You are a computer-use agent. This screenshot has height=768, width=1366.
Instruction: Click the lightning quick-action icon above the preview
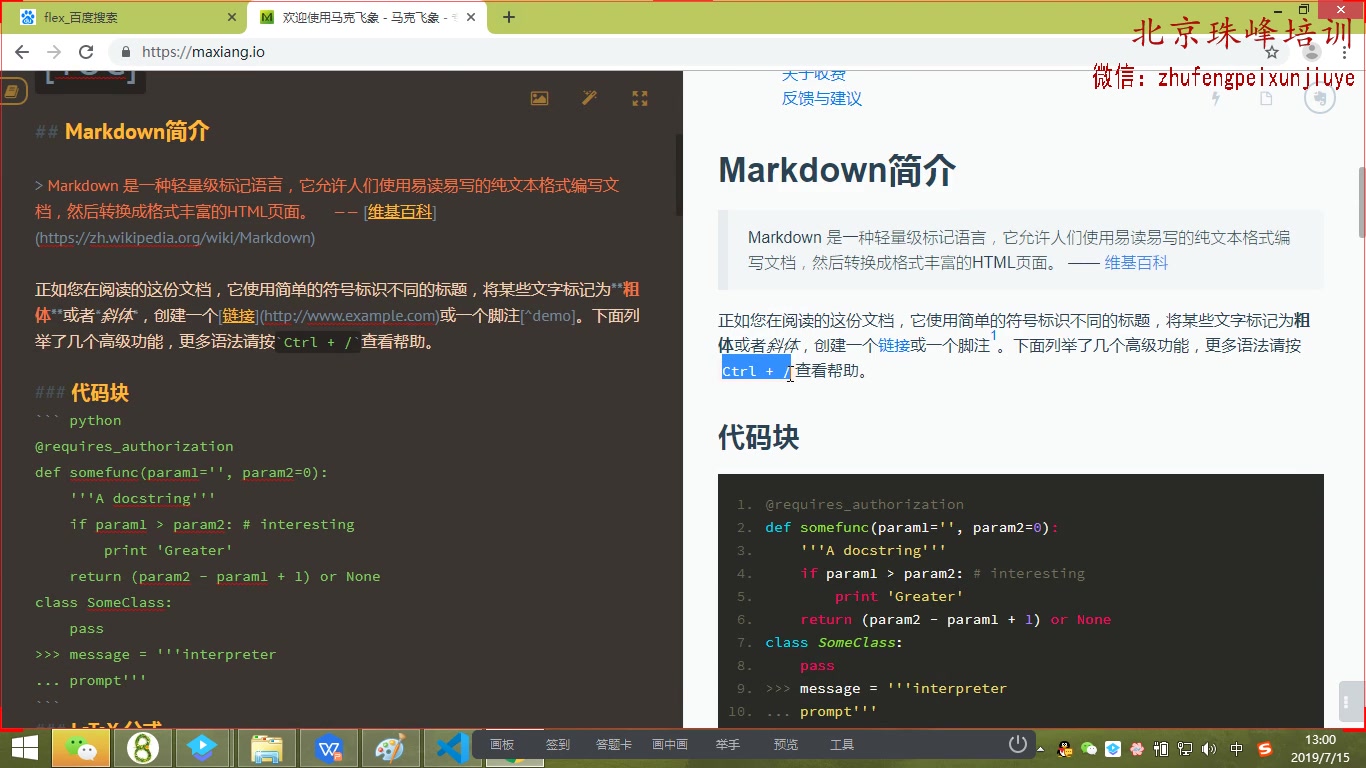coord(1216,98)
